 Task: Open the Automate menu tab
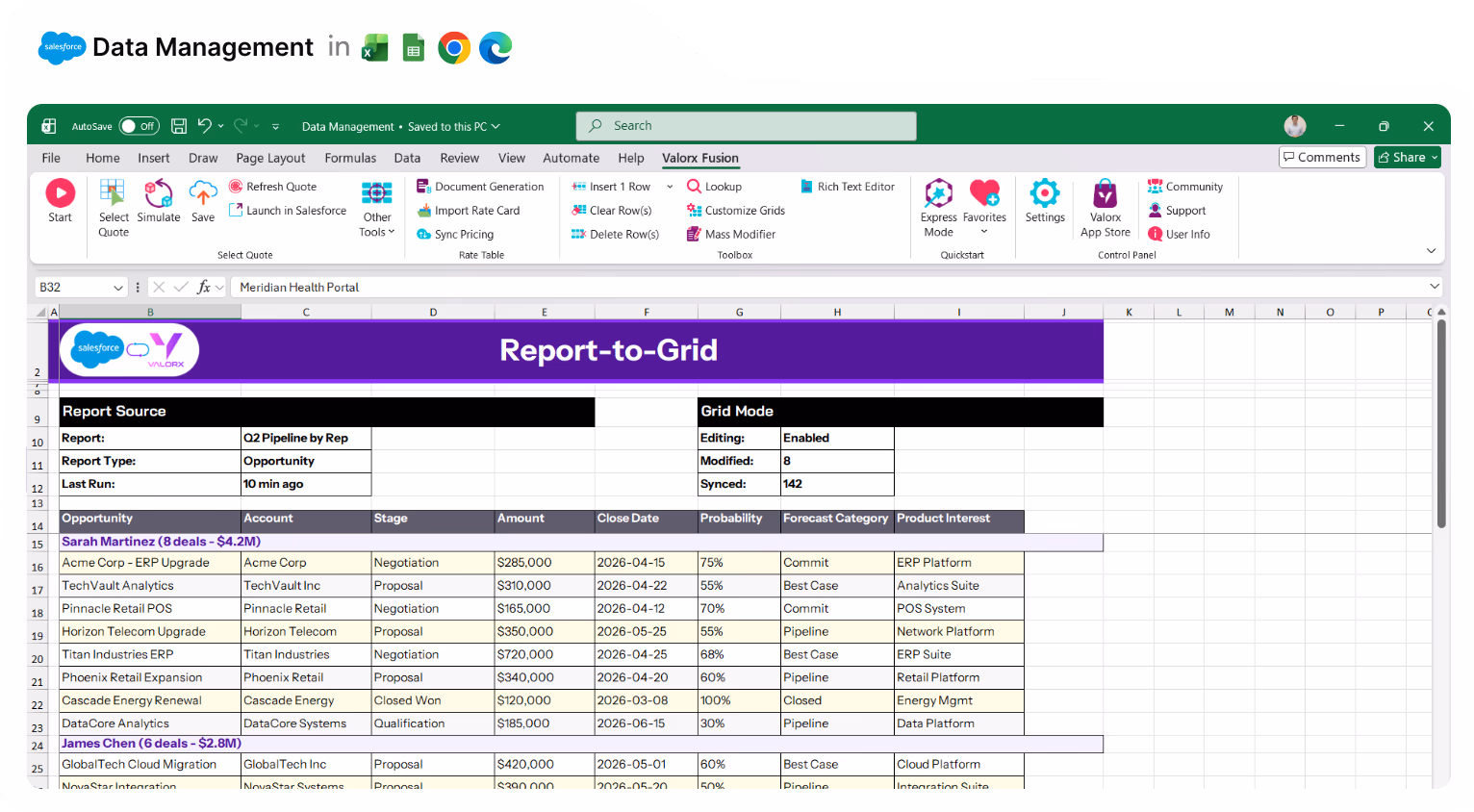[571, 158]
